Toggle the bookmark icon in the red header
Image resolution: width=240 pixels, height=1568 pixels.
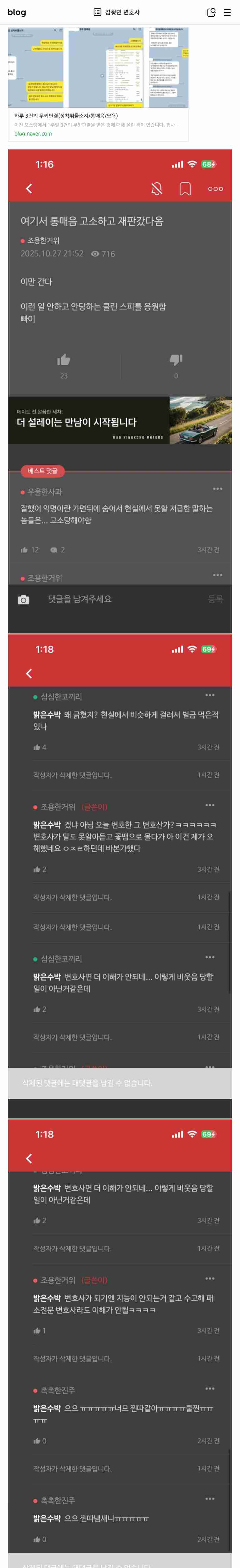coord(185,189)
